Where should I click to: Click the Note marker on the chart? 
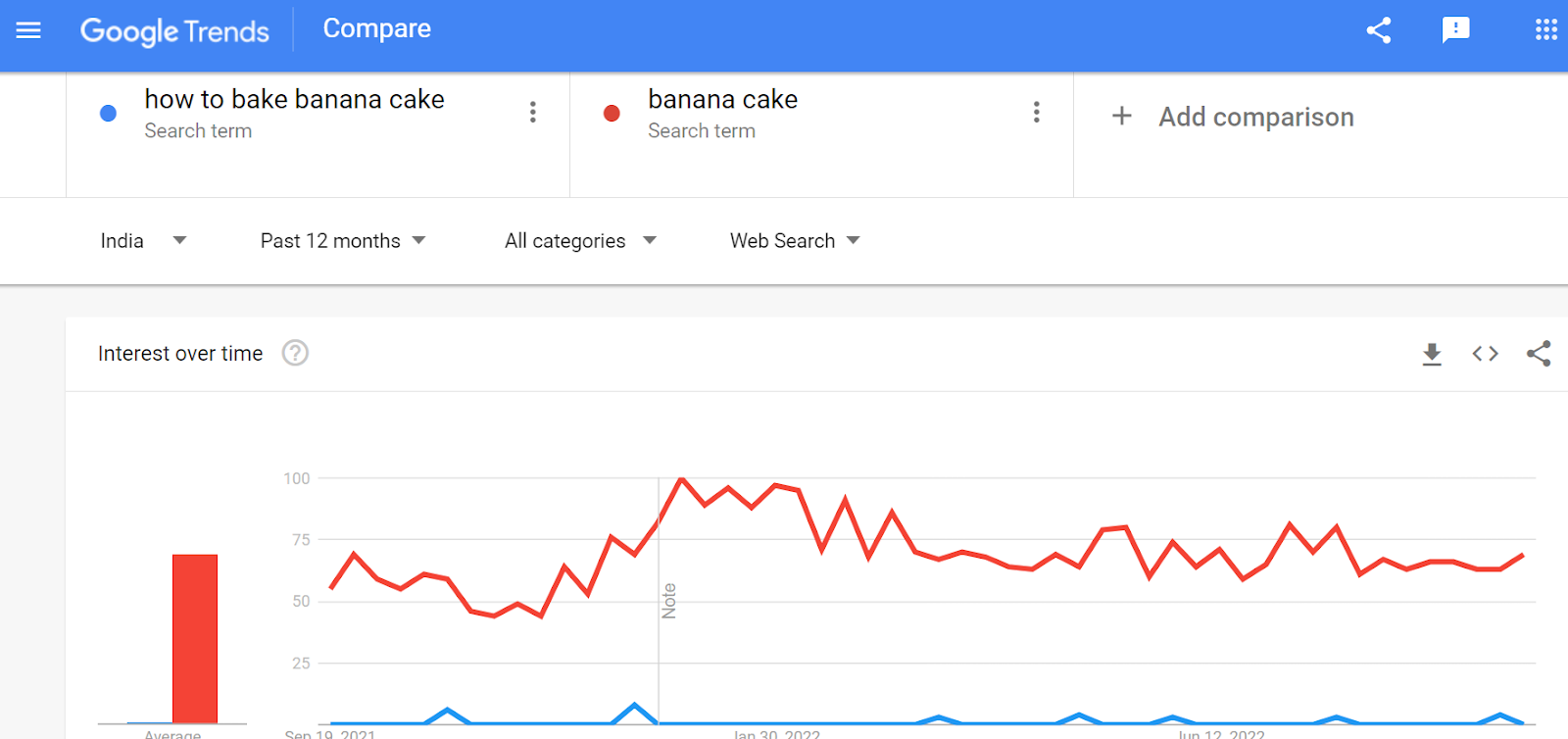(x=669, y=601)
